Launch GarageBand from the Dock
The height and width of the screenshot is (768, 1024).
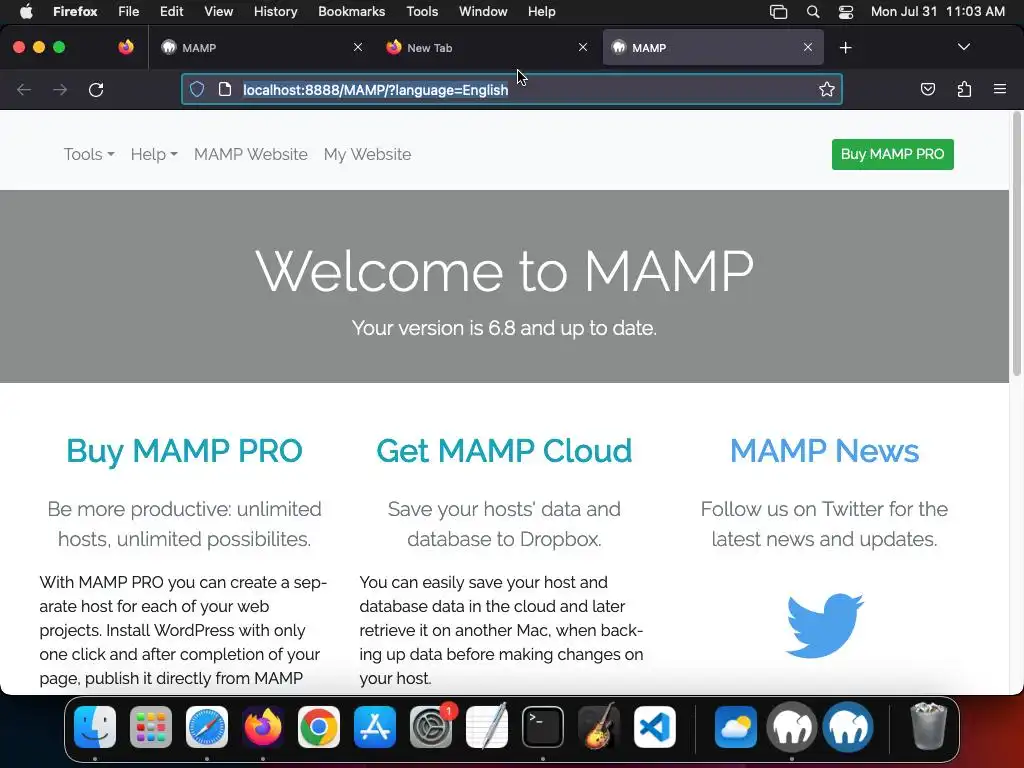click(x=599, y=727)
